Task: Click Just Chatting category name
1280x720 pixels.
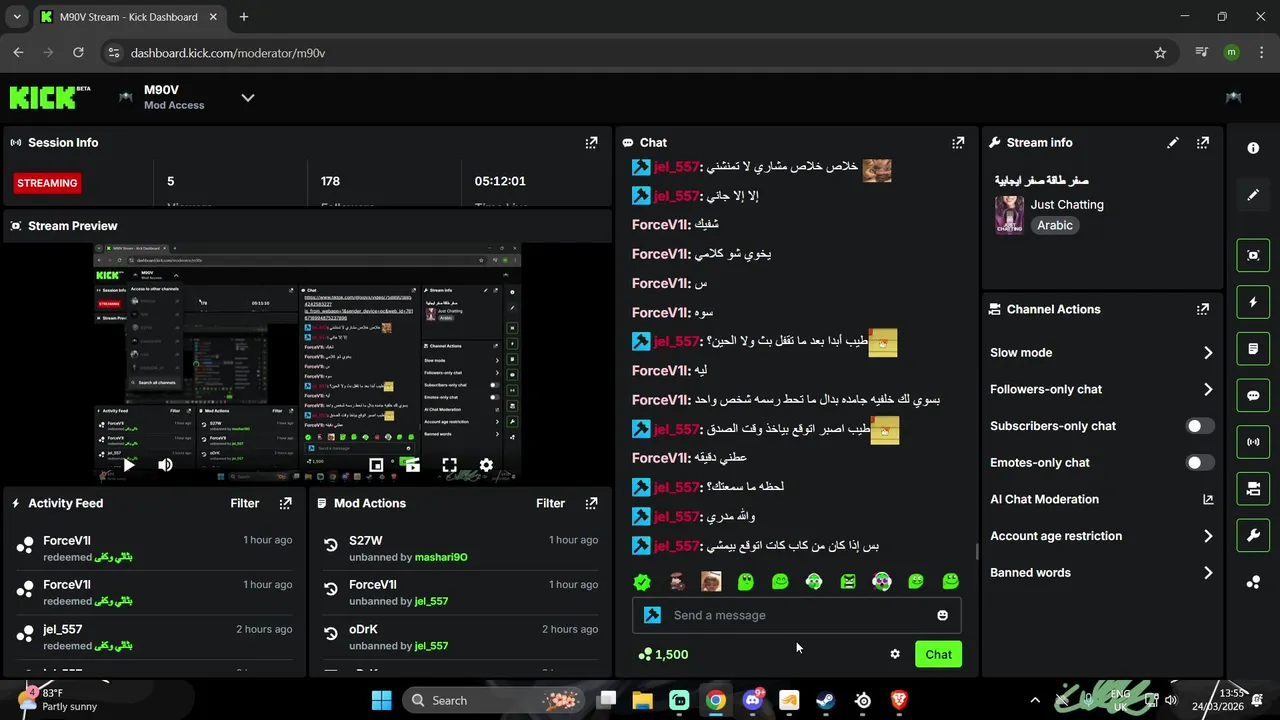Action: click(1067, 204)
